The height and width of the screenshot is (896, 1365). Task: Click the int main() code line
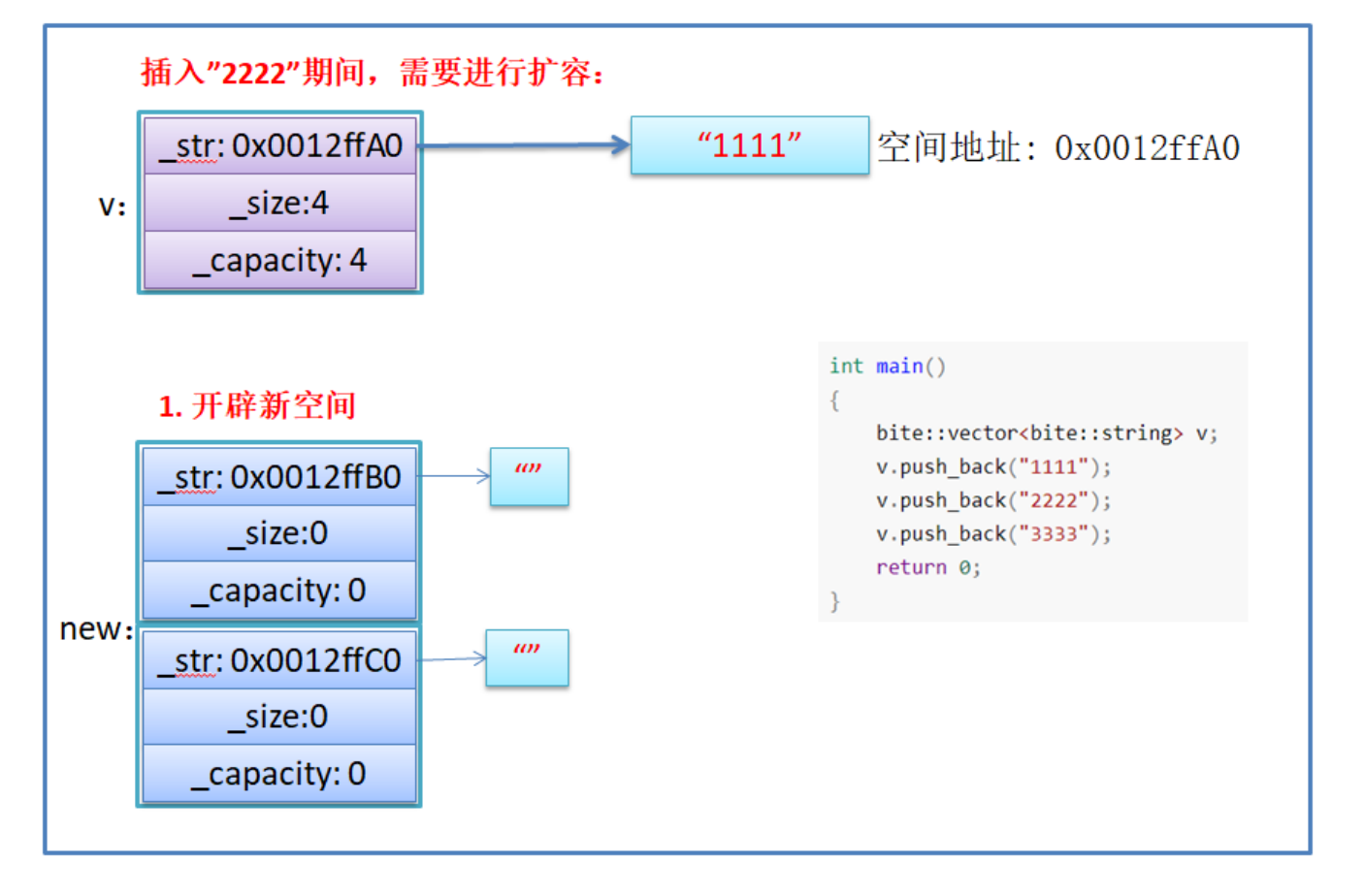click(x=887, y=366)
